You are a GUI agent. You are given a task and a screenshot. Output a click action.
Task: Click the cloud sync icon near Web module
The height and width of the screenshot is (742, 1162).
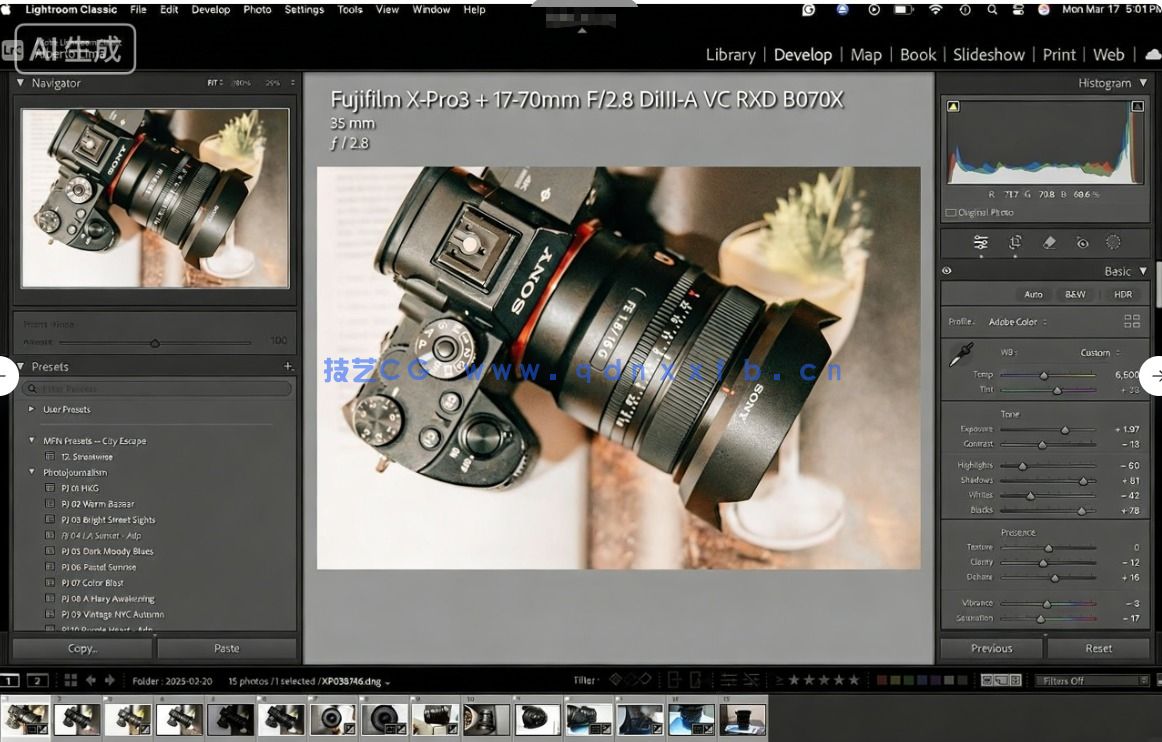coord(1151,55)
